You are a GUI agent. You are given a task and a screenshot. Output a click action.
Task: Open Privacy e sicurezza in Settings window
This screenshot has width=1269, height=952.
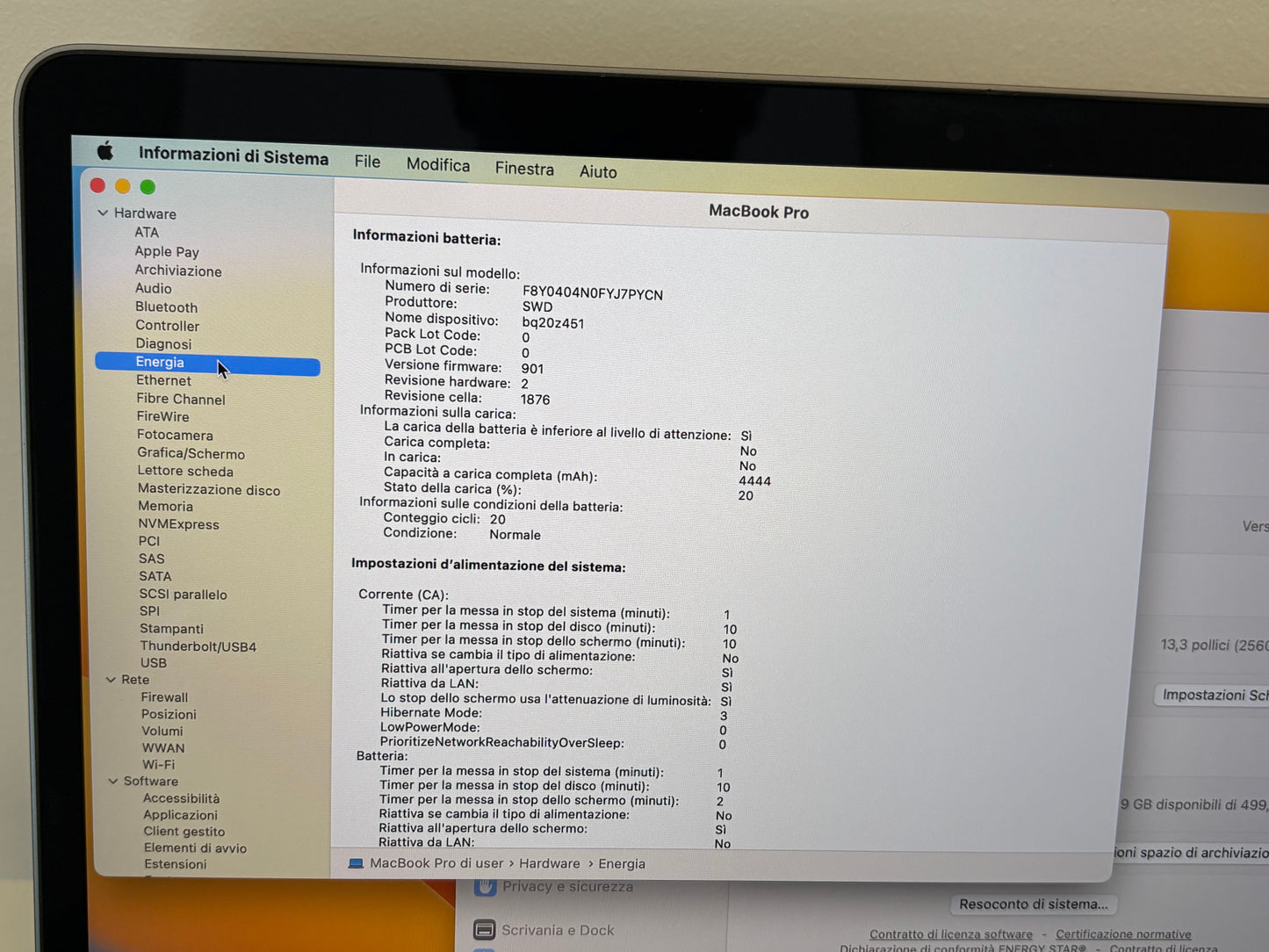(567, 887)
